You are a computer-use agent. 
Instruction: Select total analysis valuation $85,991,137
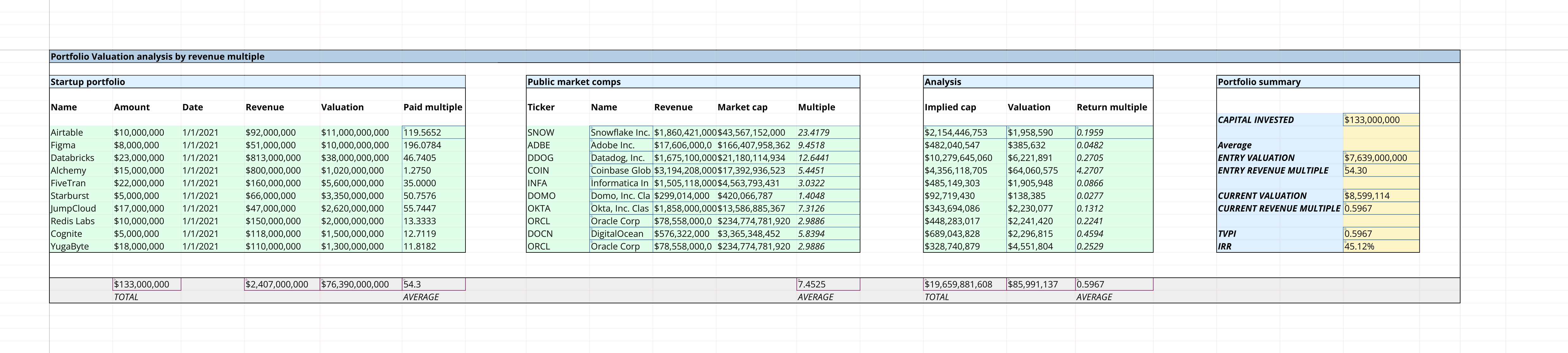pos(1041,284)
